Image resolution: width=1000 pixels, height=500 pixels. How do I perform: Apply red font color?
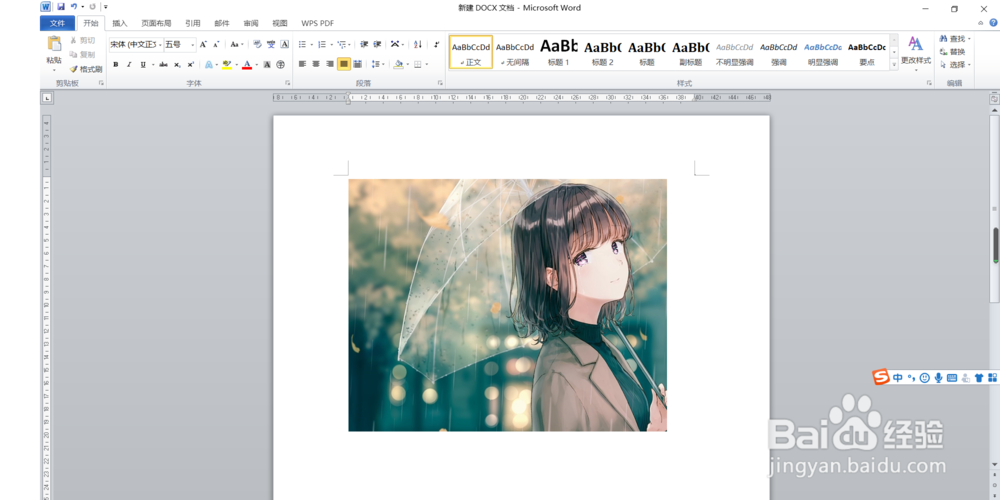pyautogui.click(x=247, y=64)
